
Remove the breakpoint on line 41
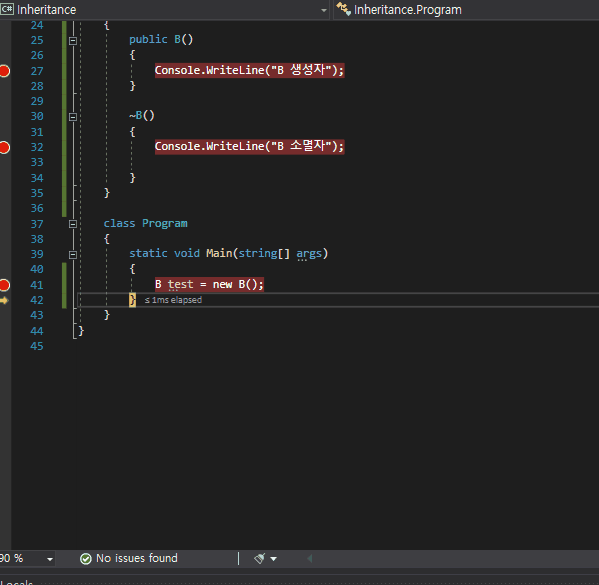4,285
